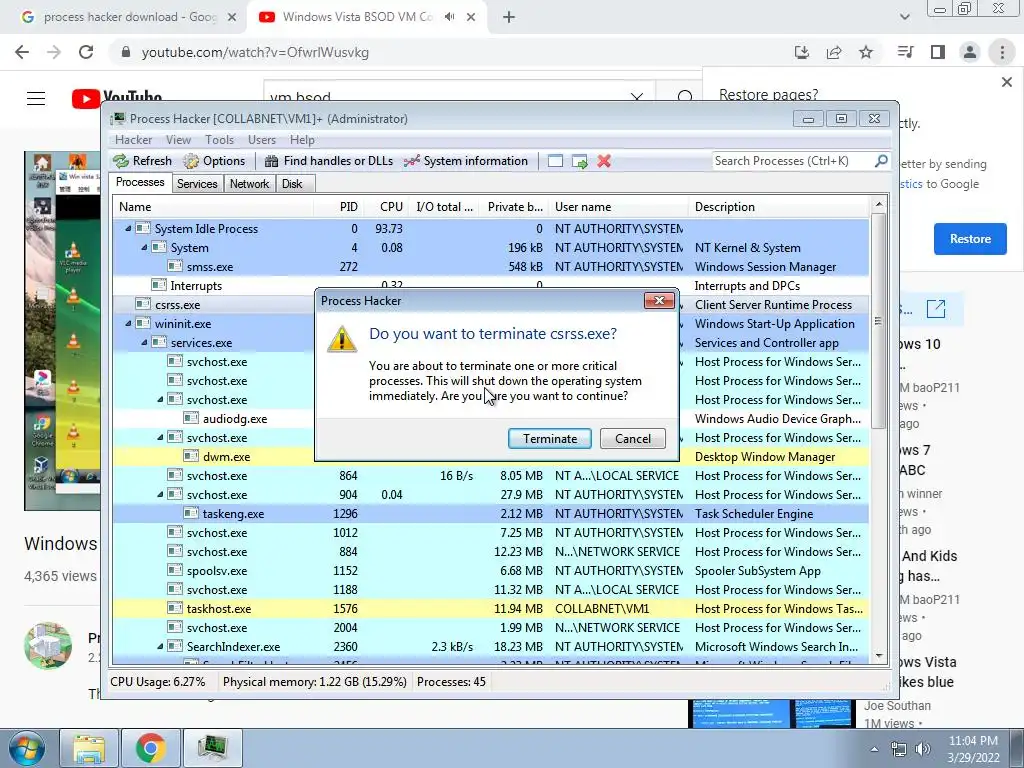The height and width of the screenshot is (768, 1024).
Task: Click the Chrome taskbar icon
Action: 150,748
